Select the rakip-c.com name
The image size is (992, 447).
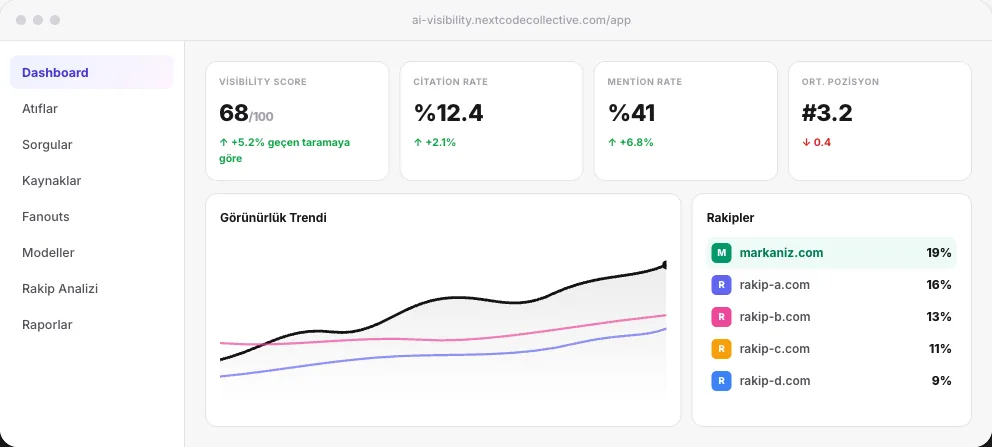coord(774,349)
